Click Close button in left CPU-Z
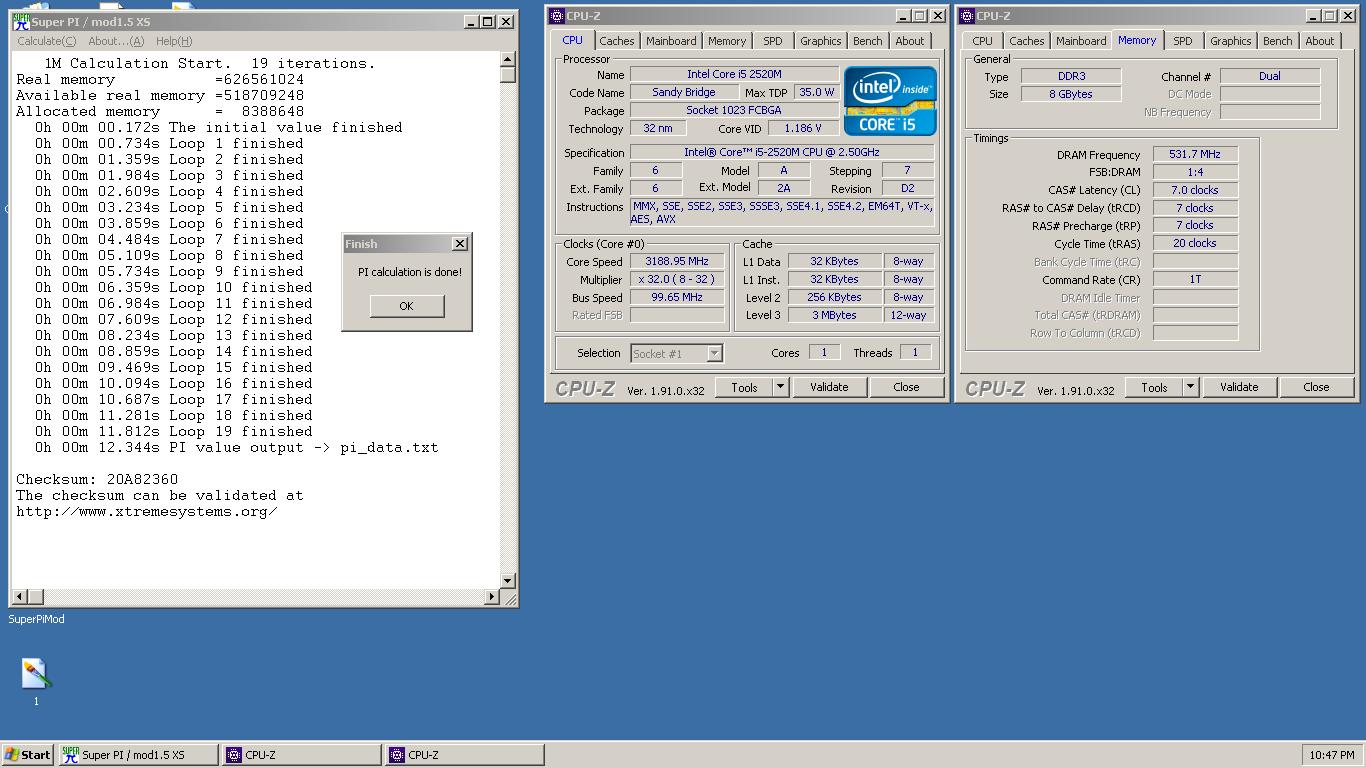This screenshot has height=768, width=1366. (x=906, y=387)
